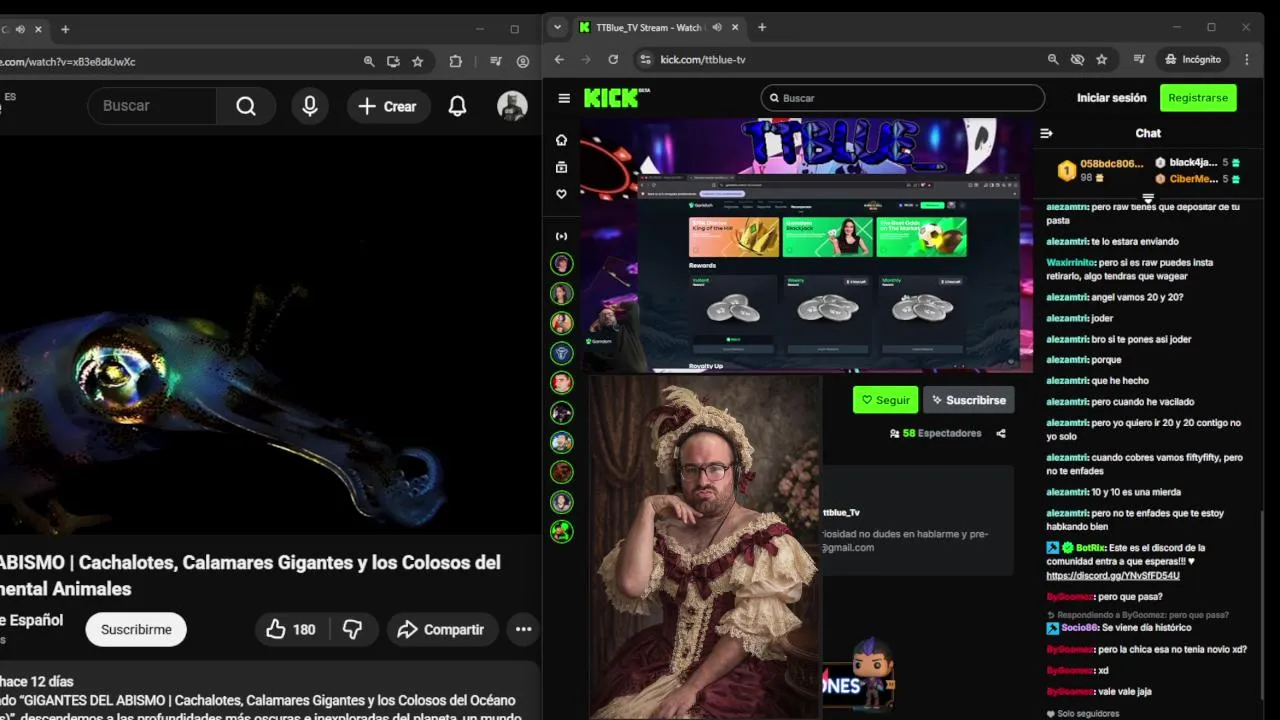Image resolution: width=1280 pixels, height=720 pixels.
Task: Click Compartir to share the video
Action: tap(441, 629)
